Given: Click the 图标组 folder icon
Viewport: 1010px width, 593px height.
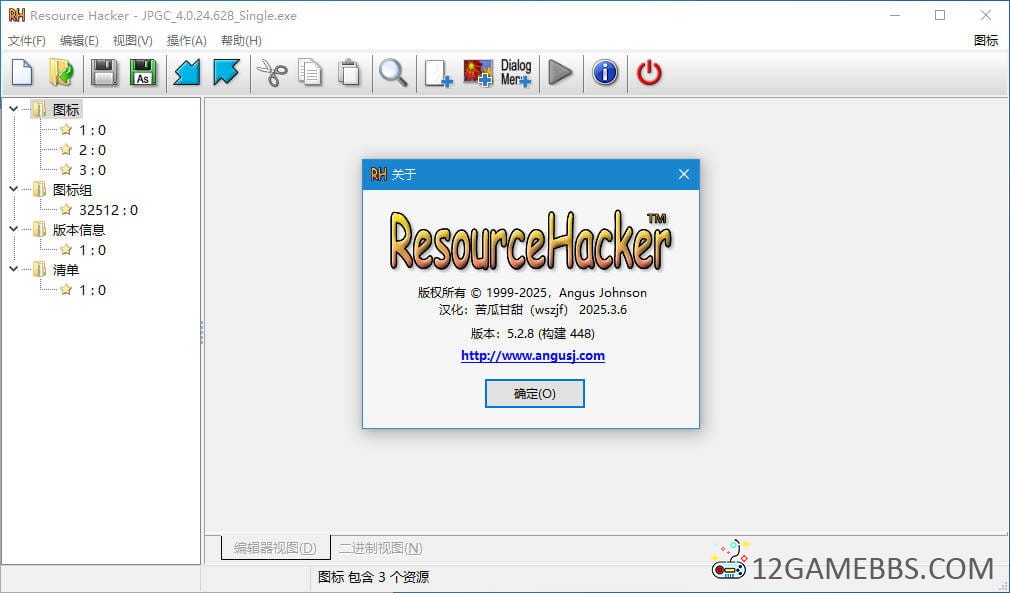Looking at the screenshot, I should pos(39,190).
